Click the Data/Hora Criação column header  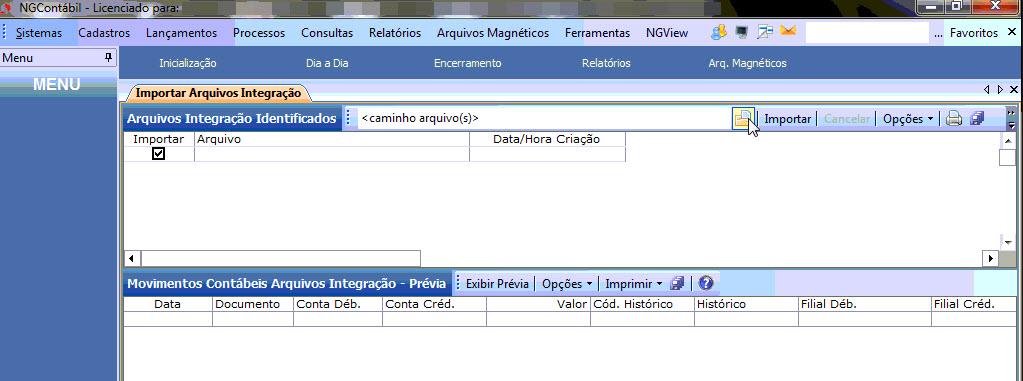(547, 139)
